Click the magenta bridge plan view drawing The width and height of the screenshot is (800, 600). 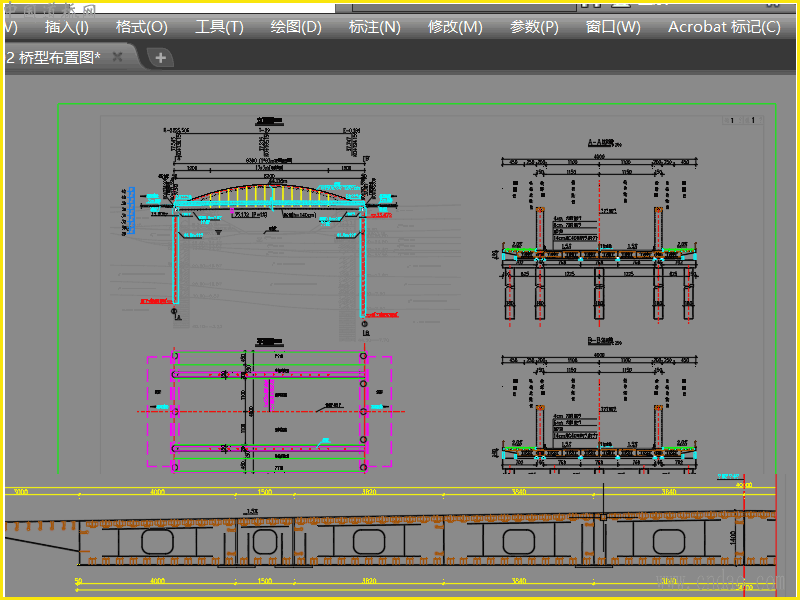[x=270, y=410]
